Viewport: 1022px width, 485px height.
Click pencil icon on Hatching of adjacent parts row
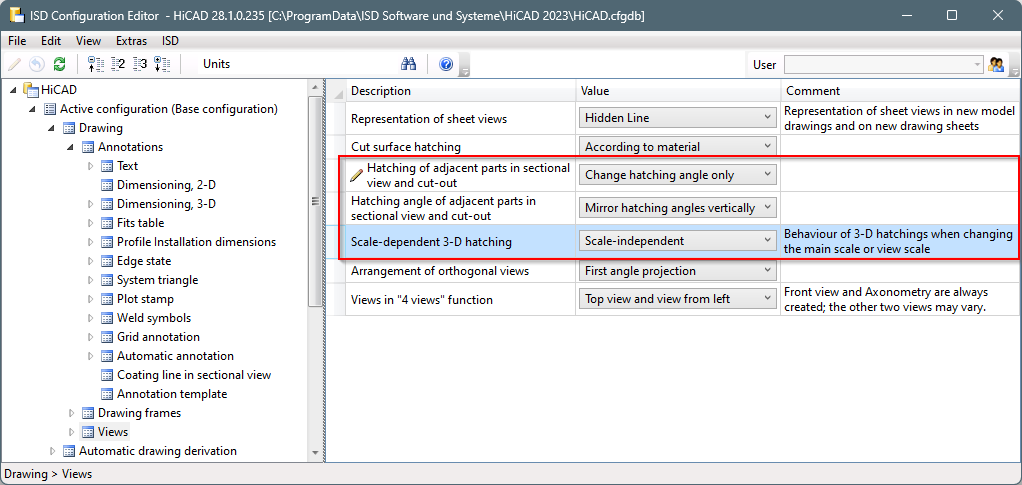(357, 175)
